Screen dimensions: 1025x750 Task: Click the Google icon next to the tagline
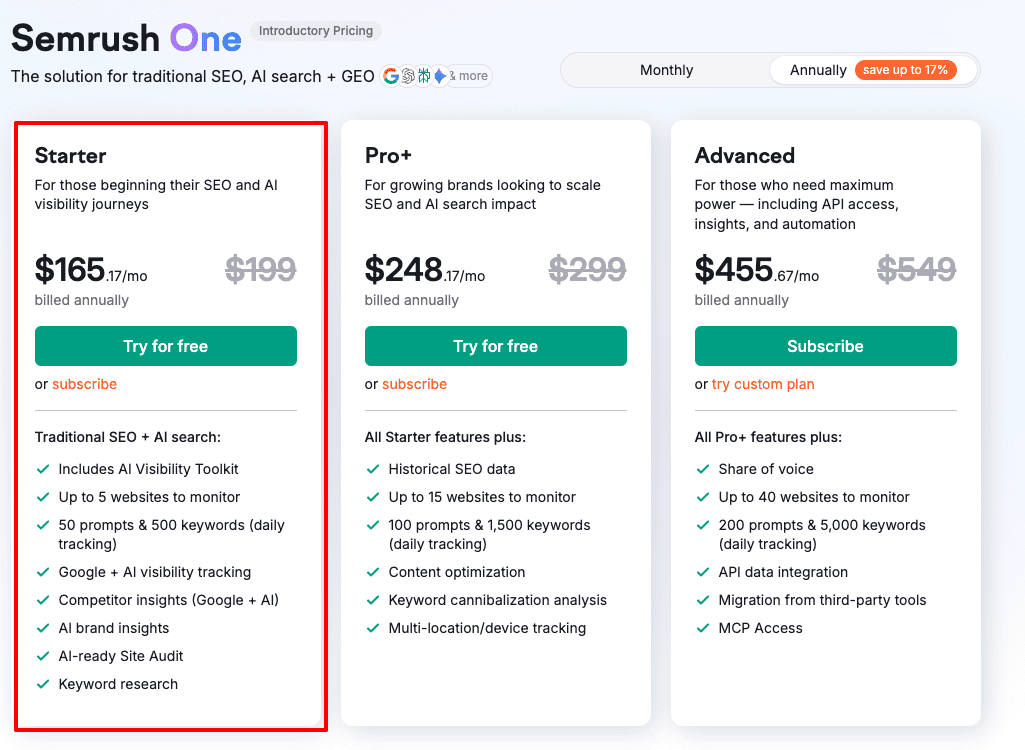pos(391,75)
